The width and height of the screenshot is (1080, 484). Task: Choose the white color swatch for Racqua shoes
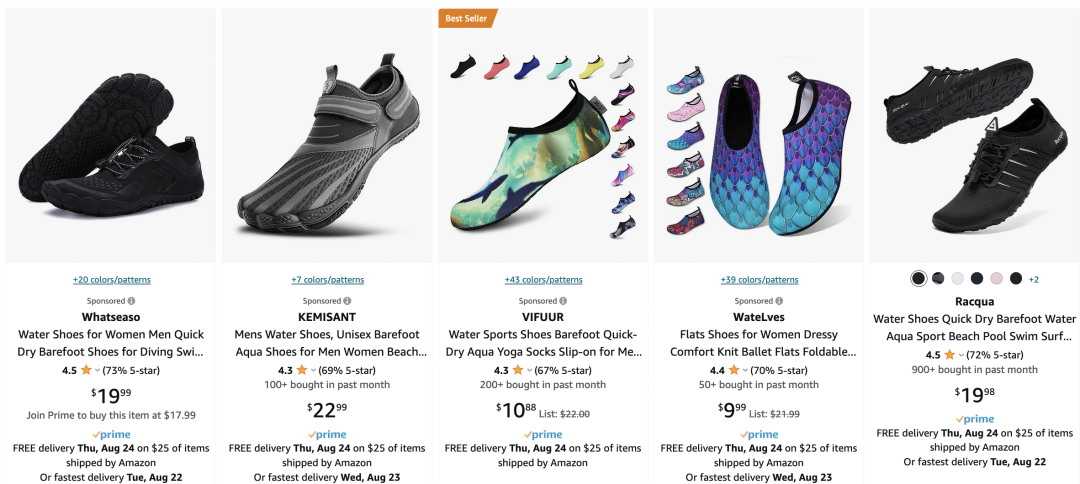[957, 279]
